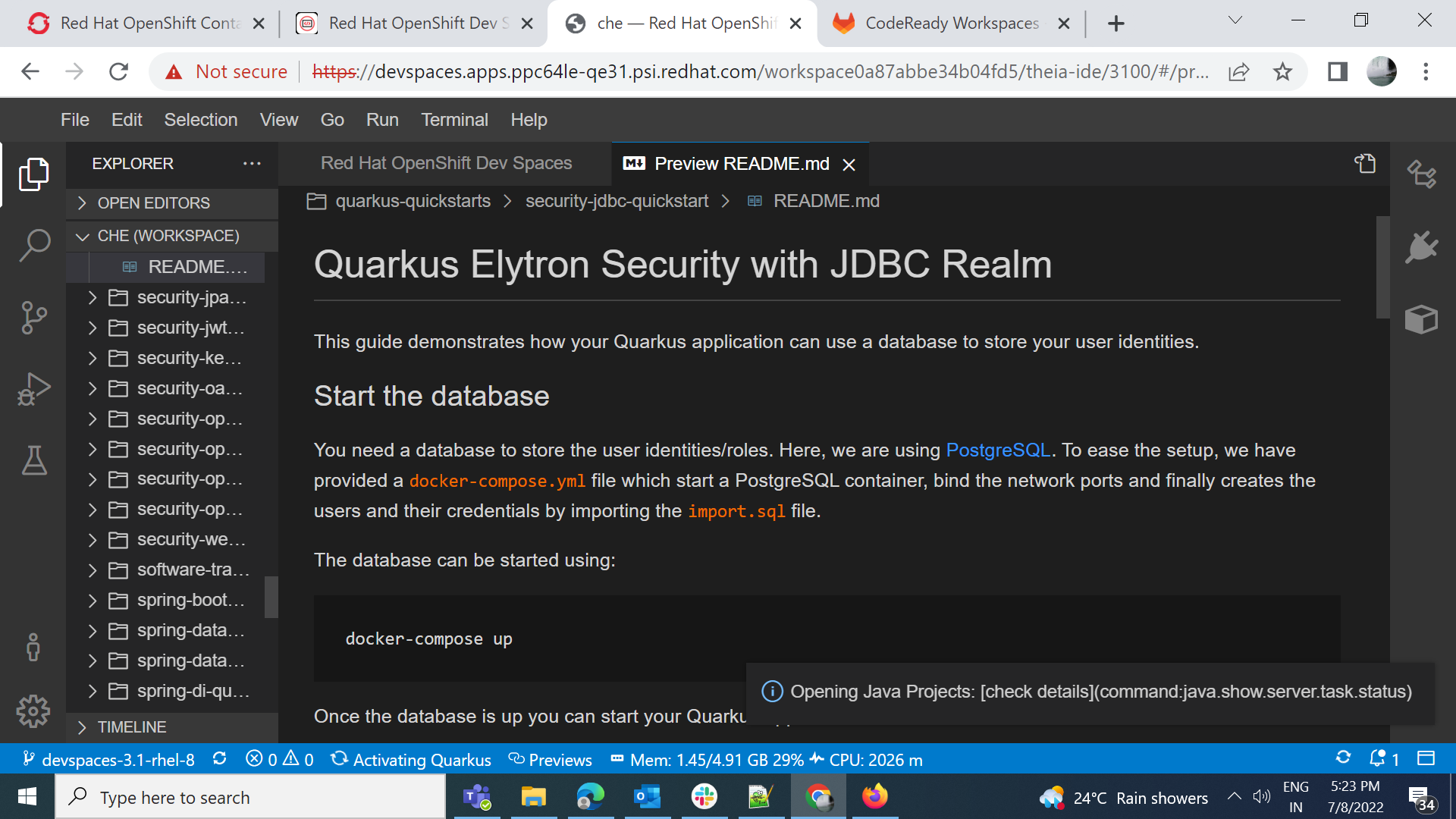Open the Test flask view icon

coord(33,460)
